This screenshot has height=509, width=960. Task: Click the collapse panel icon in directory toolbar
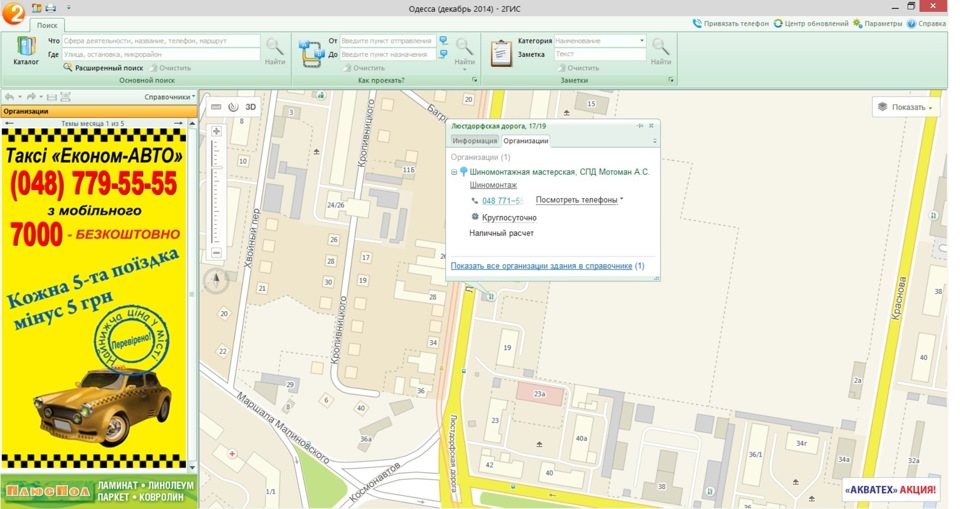click(x=51, y=97)
